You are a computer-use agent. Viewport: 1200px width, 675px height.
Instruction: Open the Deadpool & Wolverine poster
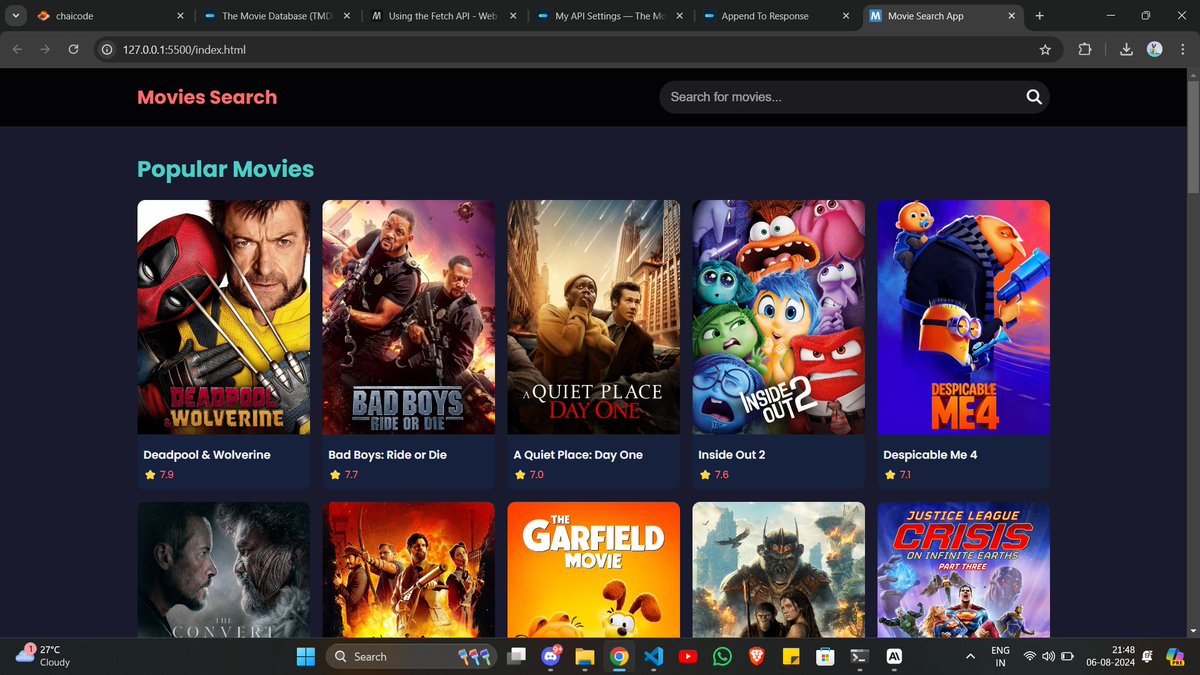(x=224, y=317)
